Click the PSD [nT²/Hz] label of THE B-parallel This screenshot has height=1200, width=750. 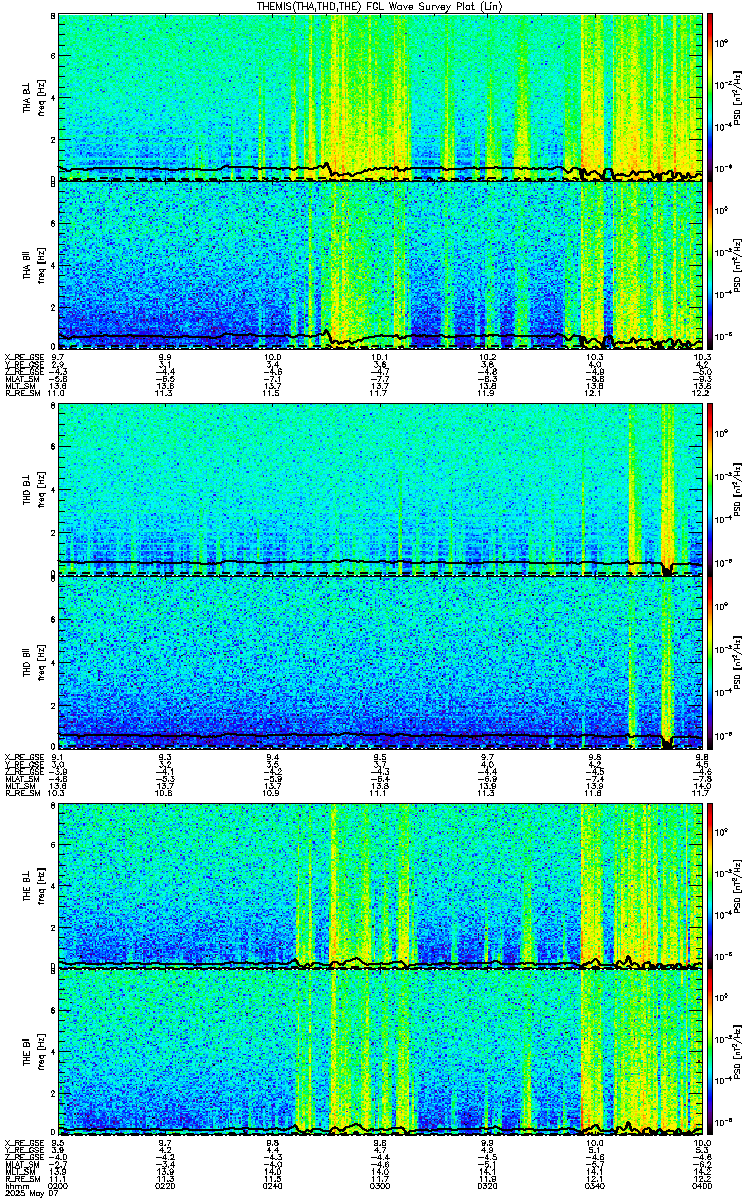pyautogui.click(x=736, y=1053)
